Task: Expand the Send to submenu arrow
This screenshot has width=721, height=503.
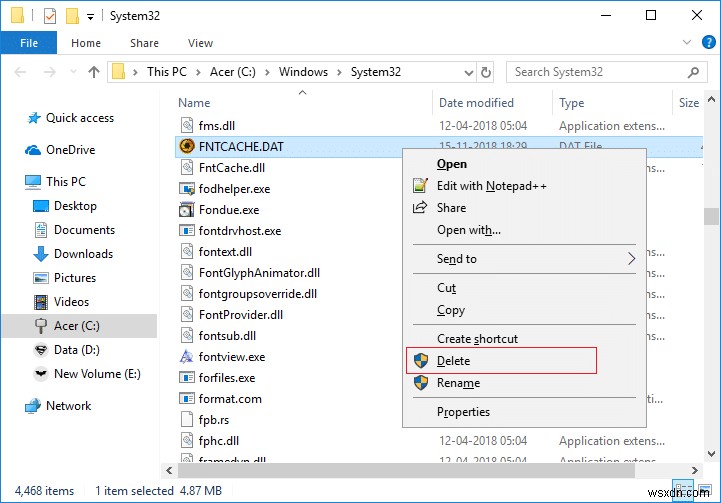Action: (x=631, y=259)
